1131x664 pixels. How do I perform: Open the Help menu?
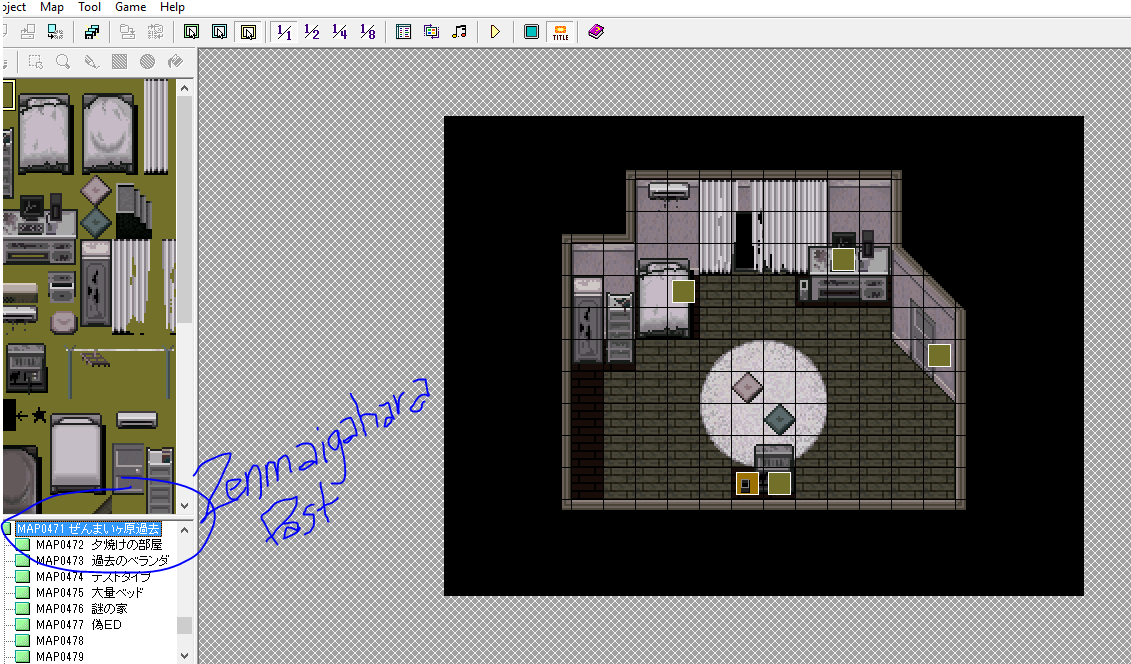[172, 7]
